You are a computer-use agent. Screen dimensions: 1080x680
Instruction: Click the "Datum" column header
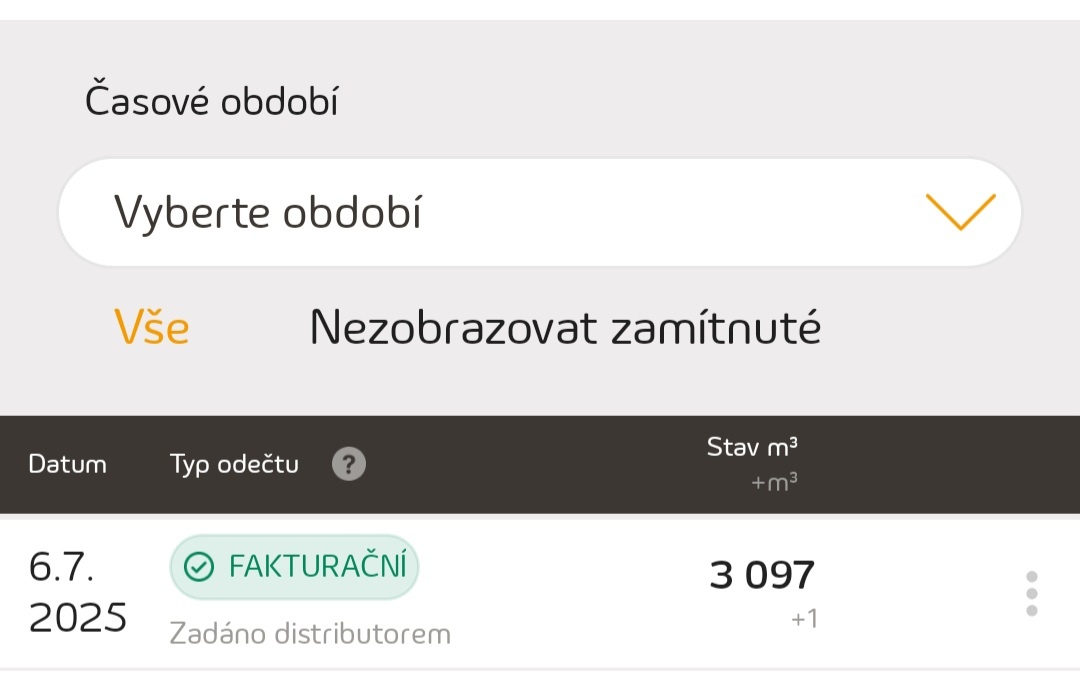[67, 464]
